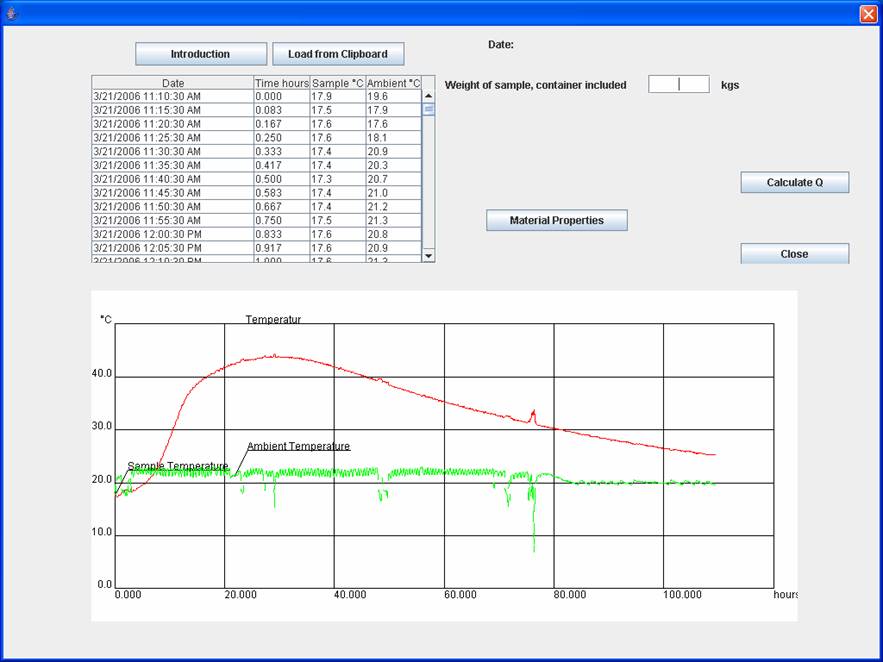Select the row 3/21/2006 12:00:30 PM
Image resolution: width=883 pixels, height=662 pixels.
(257, 234)
